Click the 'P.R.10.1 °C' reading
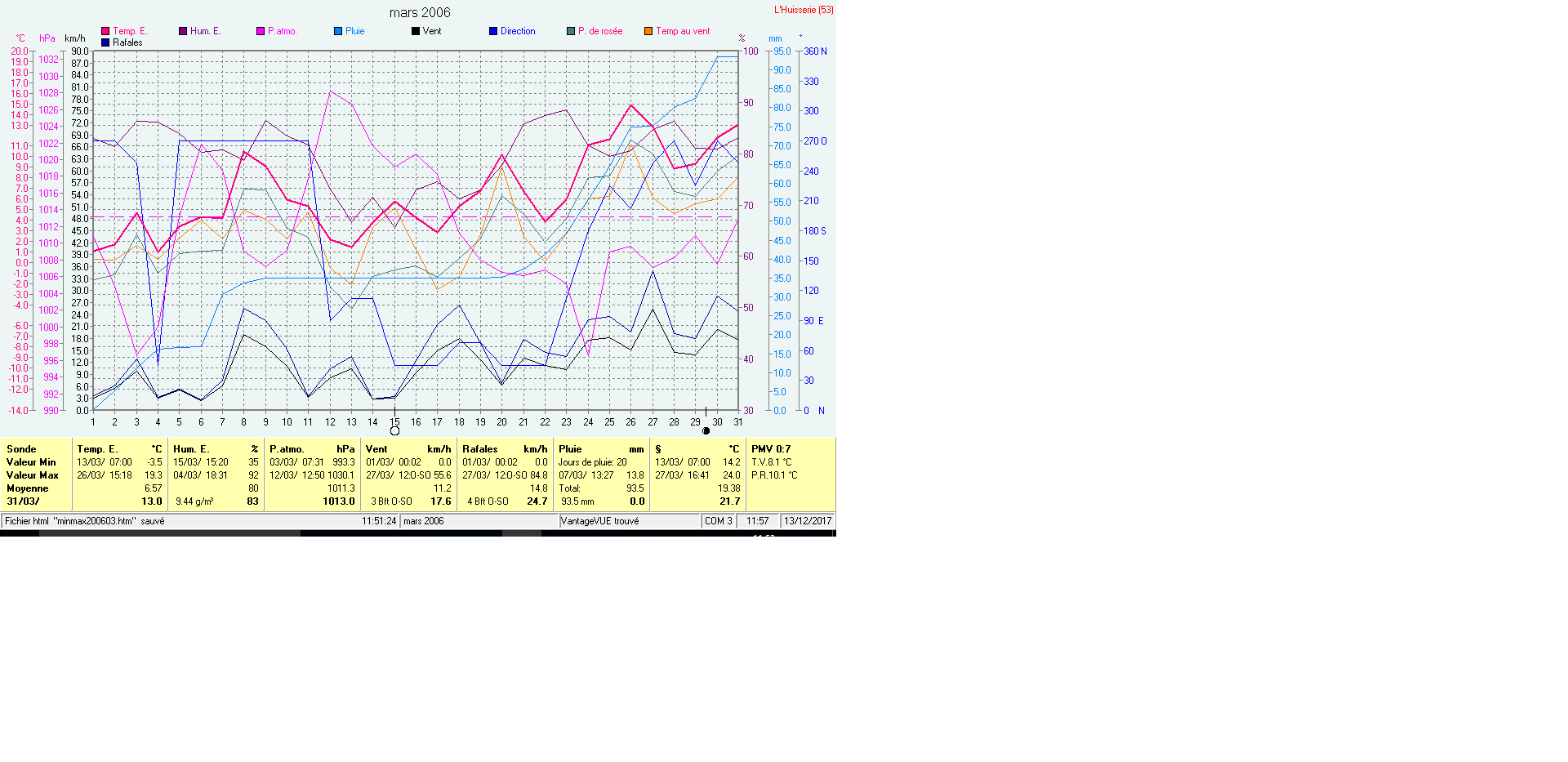Viewport: 1568px width, 762px height. click(774, 475)
